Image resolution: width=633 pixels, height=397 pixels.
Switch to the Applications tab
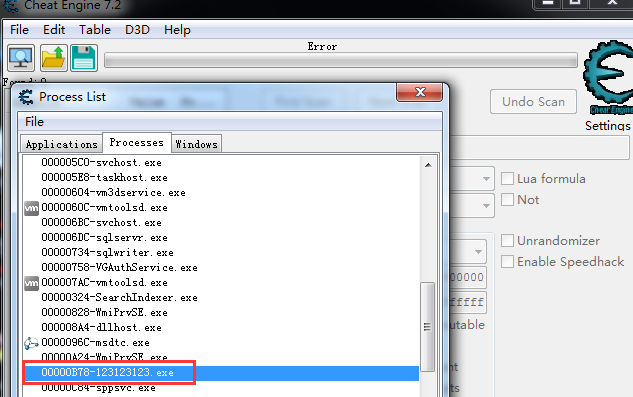[x=61, y=144]
